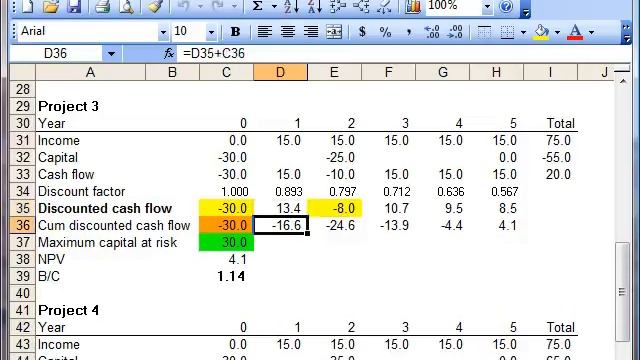Select 'Maximum capital at risk' label
Screen dimensions: 640x360
[x=107, y=242]
